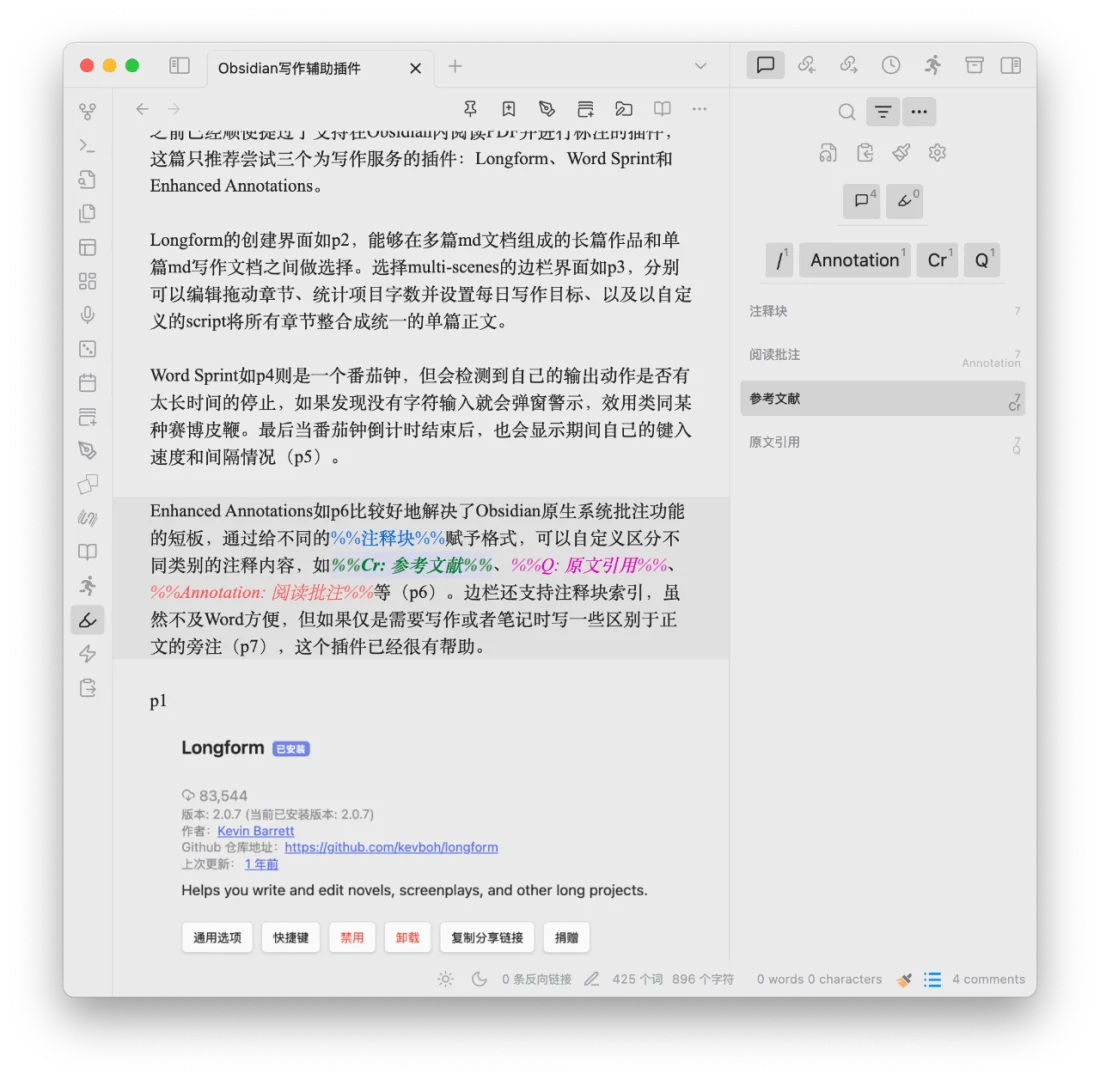The image size is (1100, 1080).
Task: Open the copy files icon in the ribbon
Action: pyautogui.click(x=88, y=213)
